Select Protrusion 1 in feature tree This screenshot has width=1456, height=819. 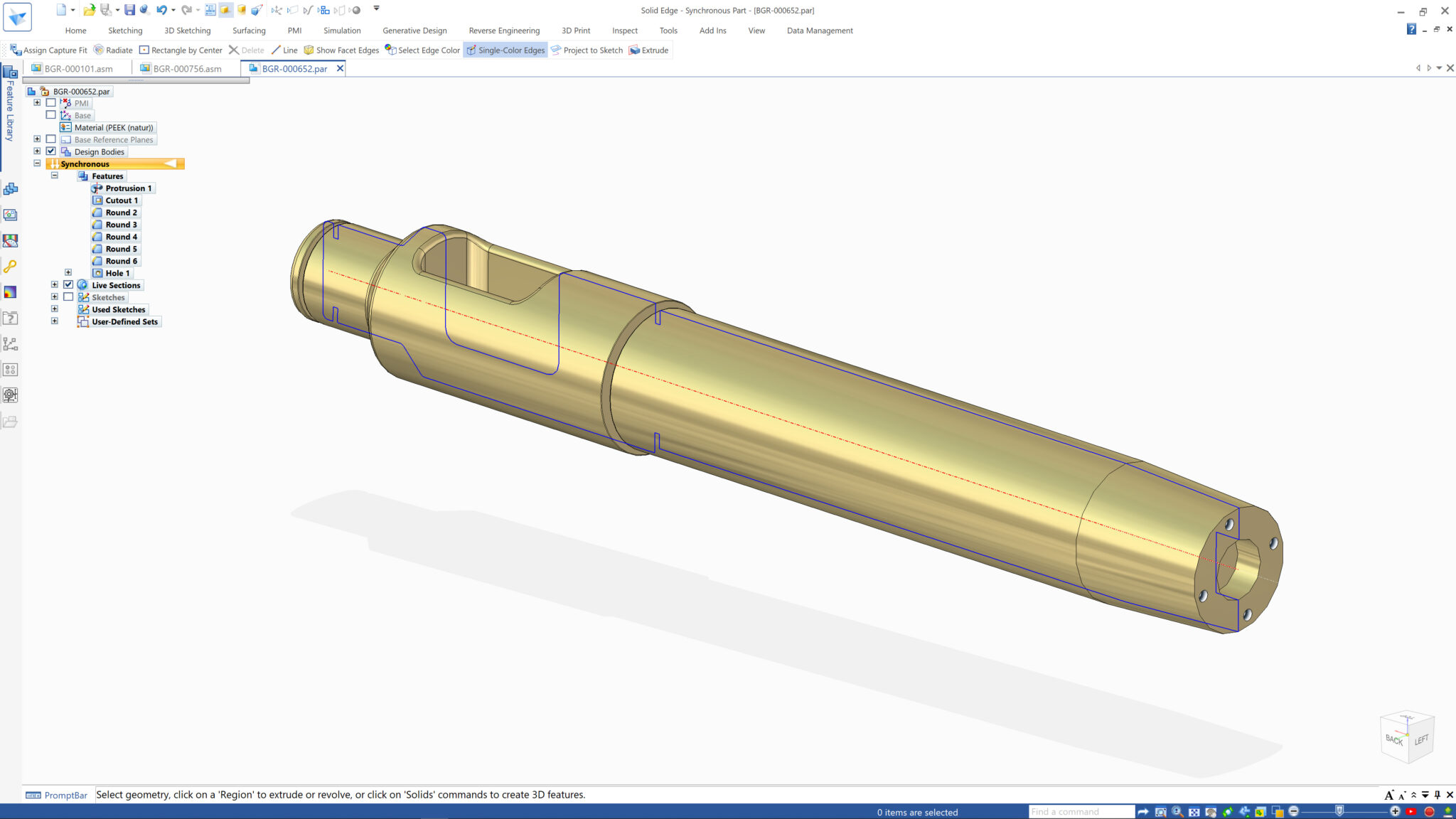pyautogui.click(x=128, y=188)
